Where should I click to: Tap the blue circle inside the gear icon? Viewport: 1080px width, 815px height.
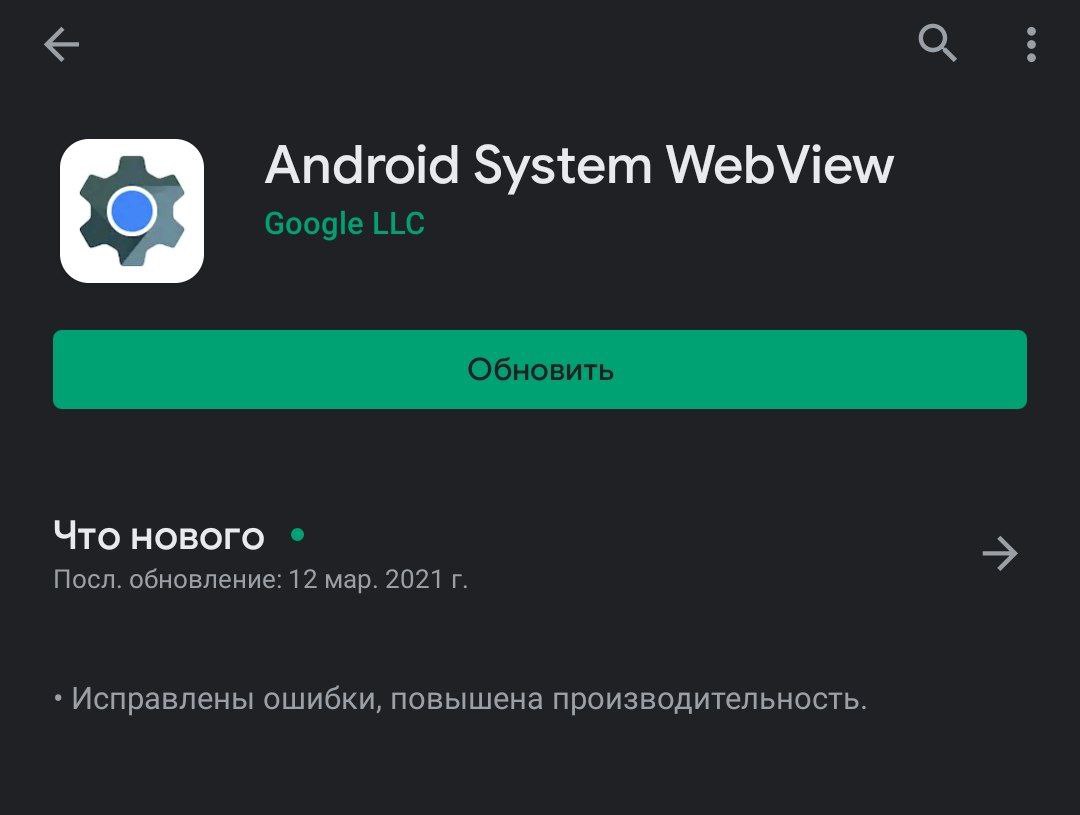(x=132, y=211)
